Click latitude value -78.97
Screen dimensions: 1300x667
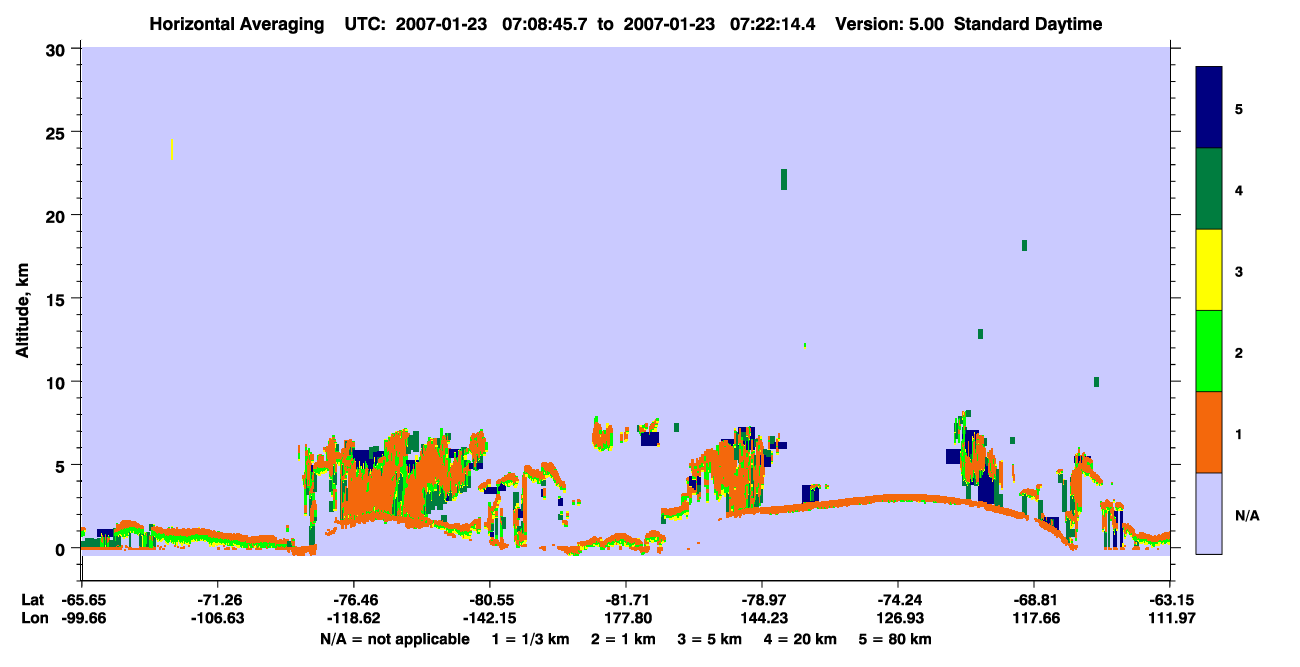pos(762,600)
